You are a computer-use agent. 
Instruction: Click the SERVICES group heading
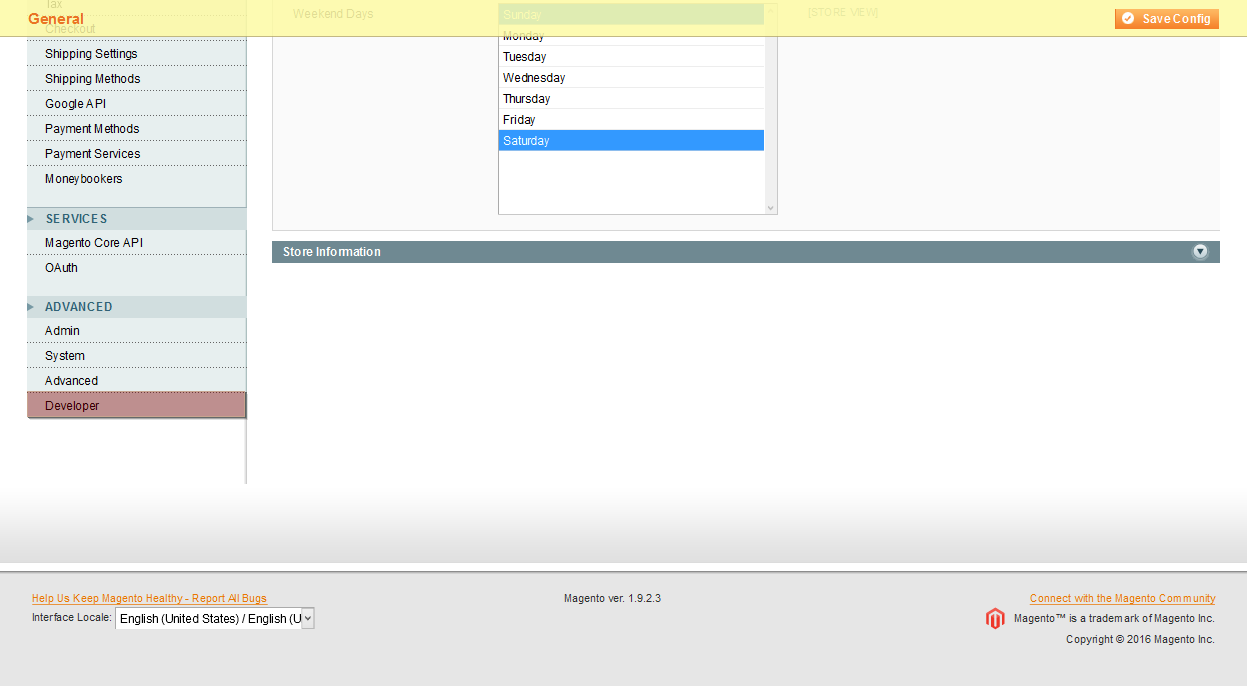137,219
